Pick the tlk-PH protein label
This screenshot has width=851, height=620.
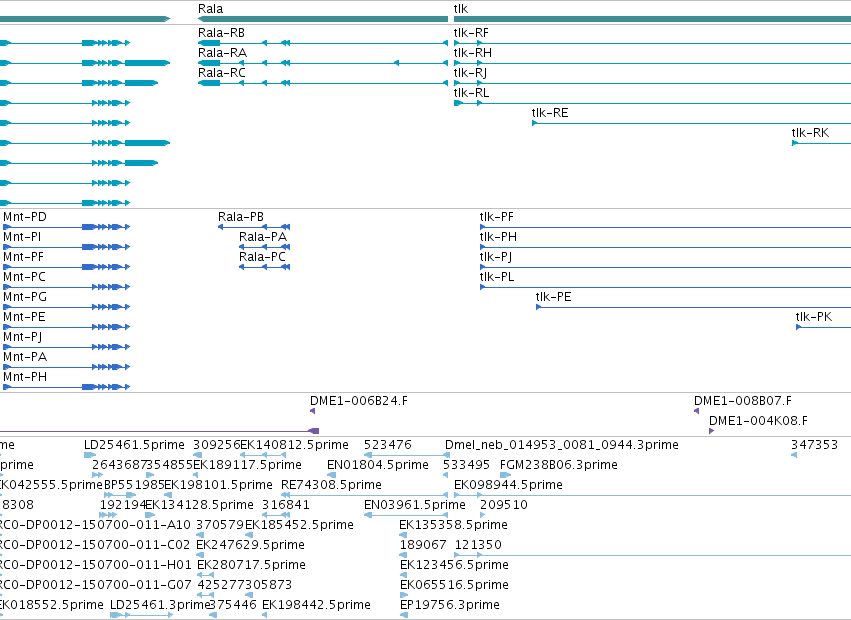tap(498, 237)
